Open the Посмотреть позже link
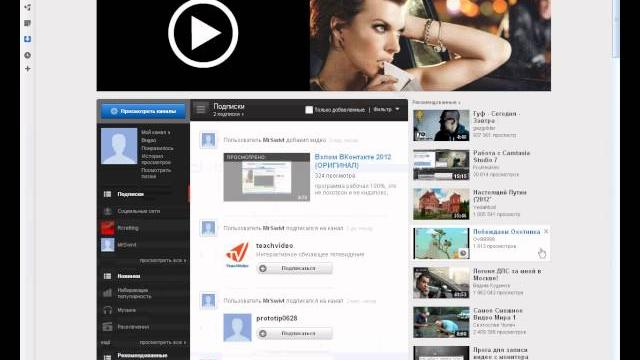This screenshot has width=640, height=360. click(x=156, y=173)
